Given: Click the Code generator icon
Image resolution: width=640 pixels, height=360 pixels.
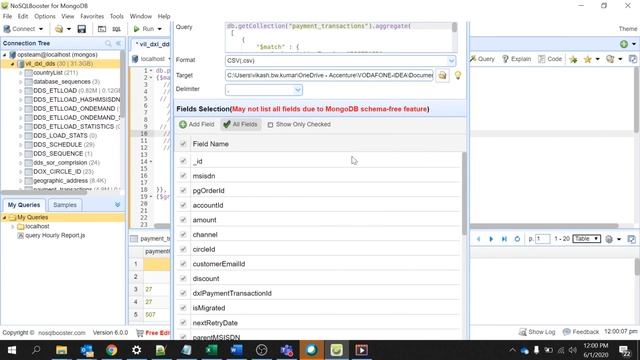Looking at the screenshot, I should click(x=542, y=59).
